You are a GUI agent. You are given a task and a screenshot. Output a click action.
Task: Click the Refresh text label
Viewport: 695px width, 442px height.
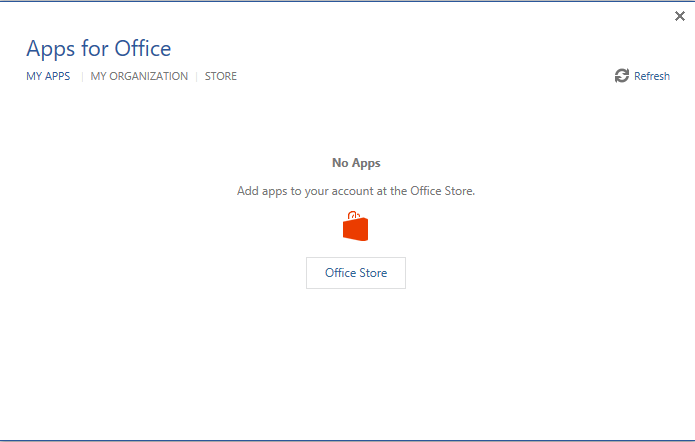[652, 76]
